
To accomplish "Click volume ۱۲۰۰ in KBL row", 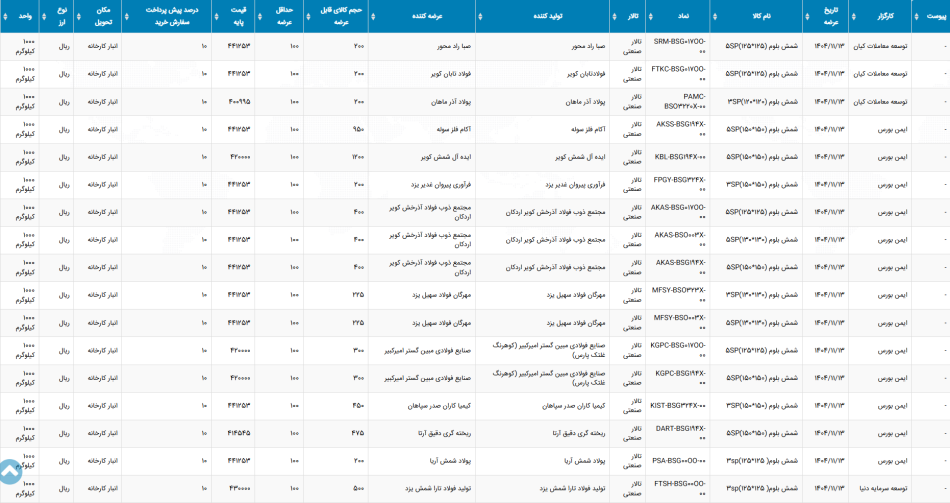I will pos(357,157).
